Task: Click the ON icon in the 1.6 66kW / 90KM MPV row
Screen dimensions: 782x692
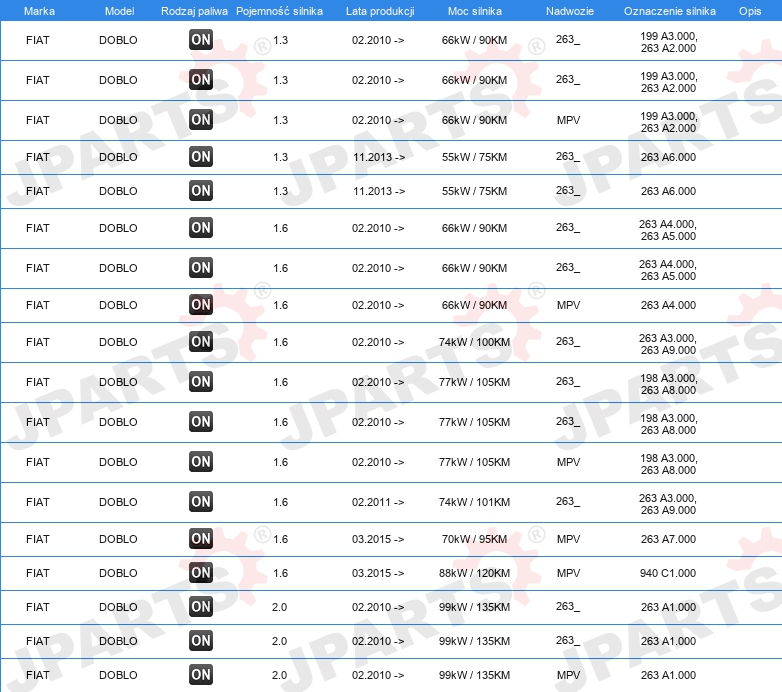Action: coord(201,305)
